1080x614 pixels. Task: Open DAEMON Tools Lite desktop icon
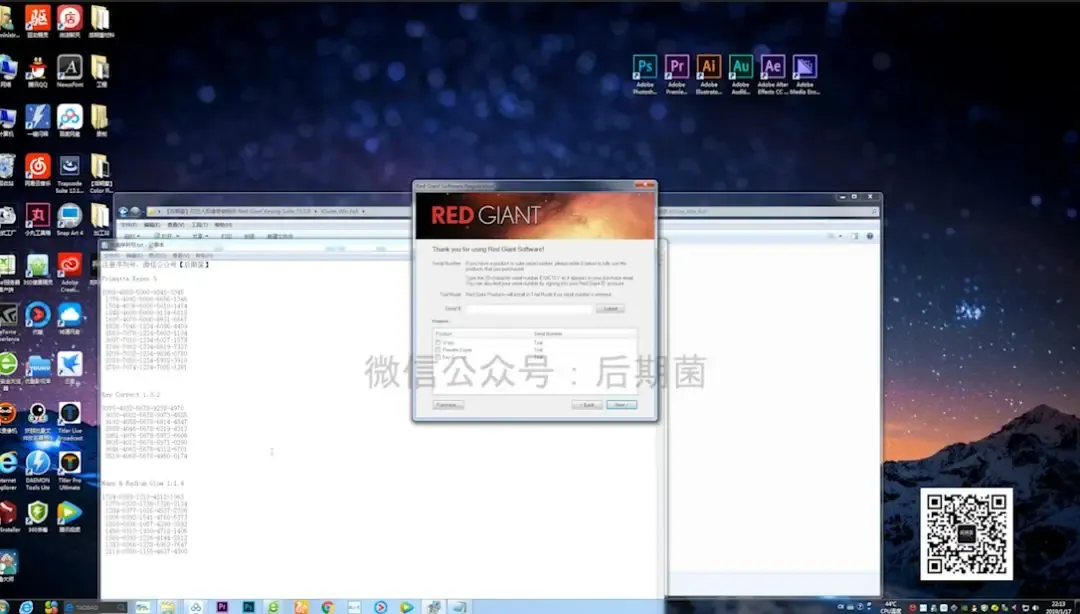(x=37, y=470)
